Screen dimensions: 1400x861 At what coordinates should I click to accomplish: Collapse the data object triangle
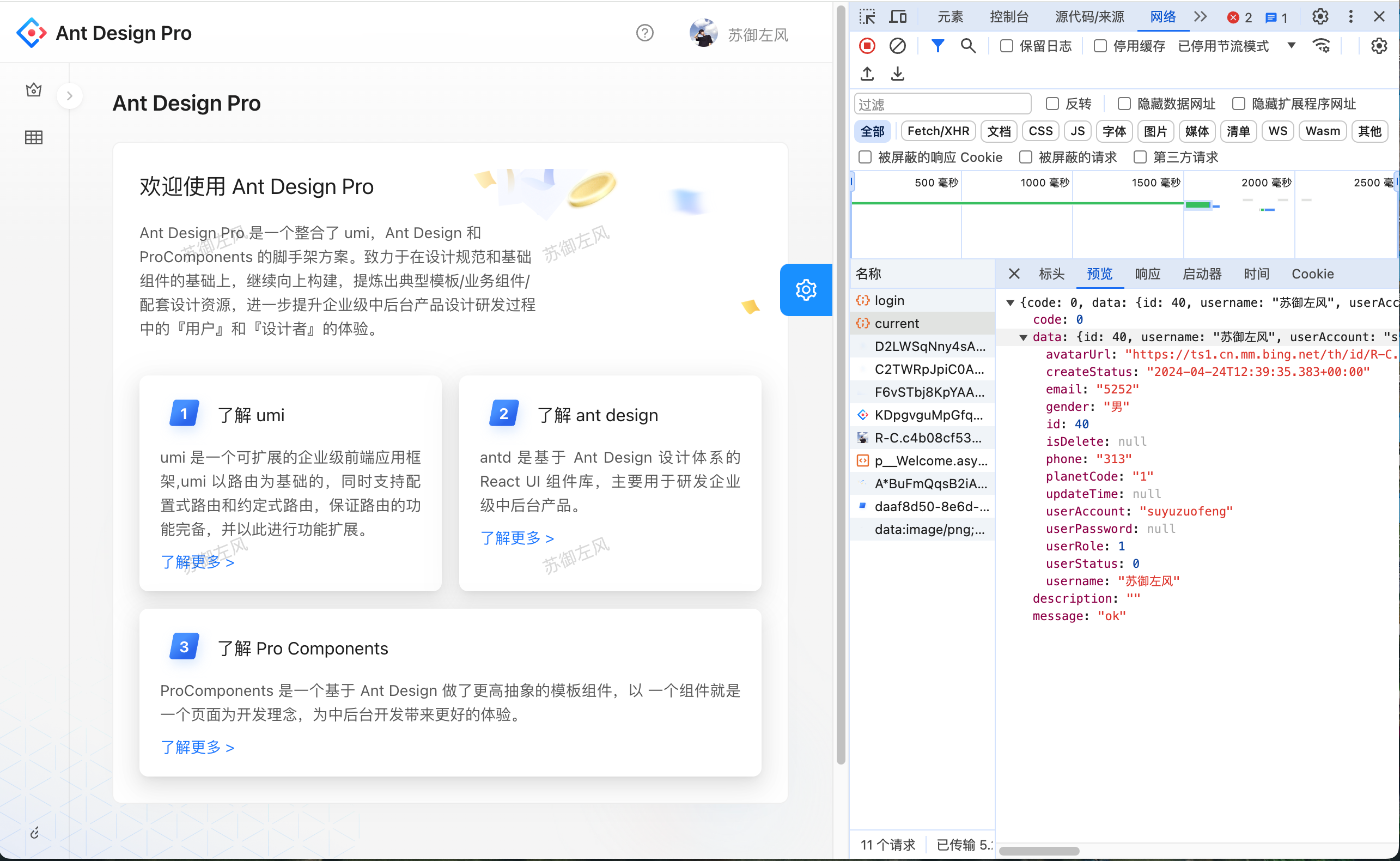pos(1023,338)
